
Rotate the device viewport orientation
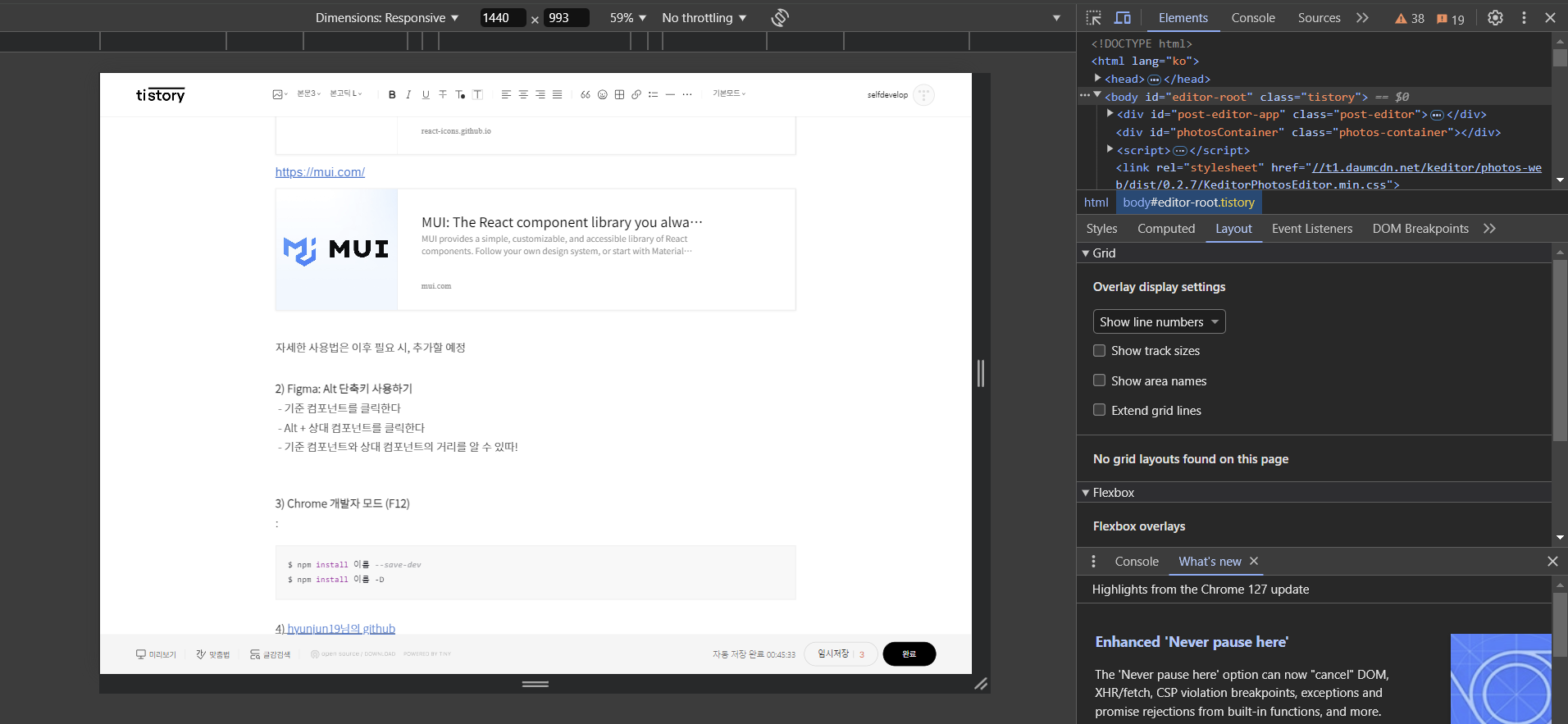point(780,18)
